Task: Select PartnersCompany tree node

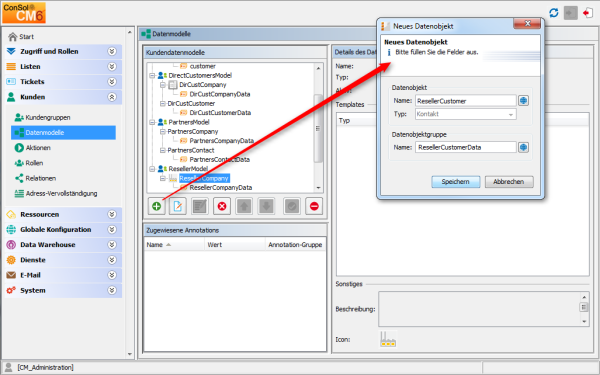Action: (x=192, y=132)
